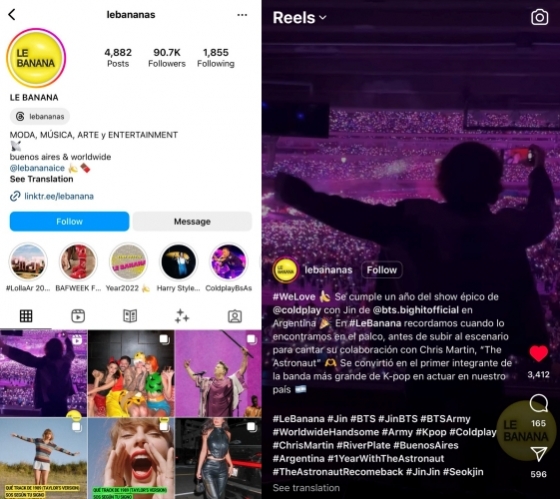Screen dimensions: 560x499
Task: Open comments via speech bubble icon
Action: pyautogui.click(x=539, y=403)
